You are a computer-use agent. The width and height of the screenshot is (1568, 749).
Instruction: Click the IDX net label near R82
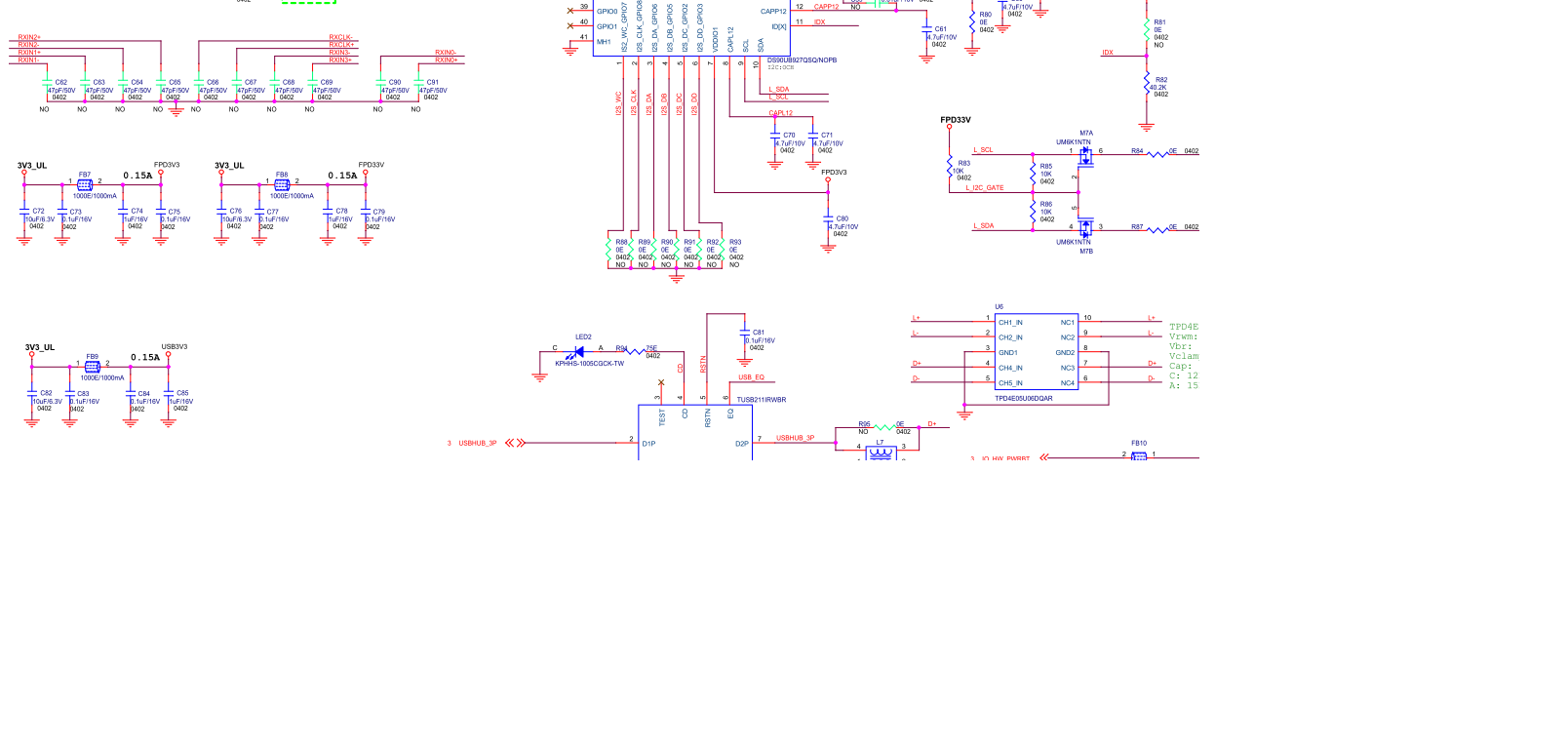point(1108,53)
